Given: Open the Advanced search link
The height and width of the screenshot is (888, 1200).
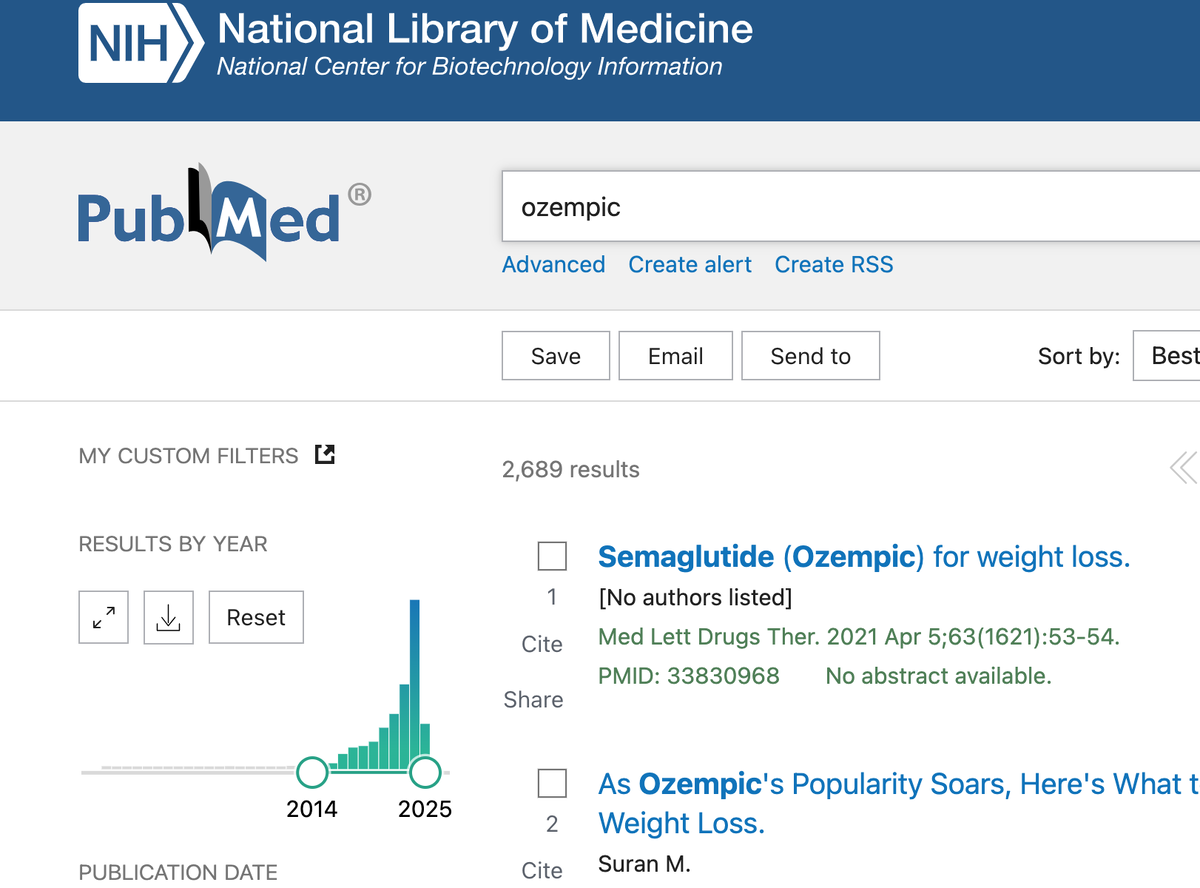Looking at the screenshot, I should click(553, 265).
